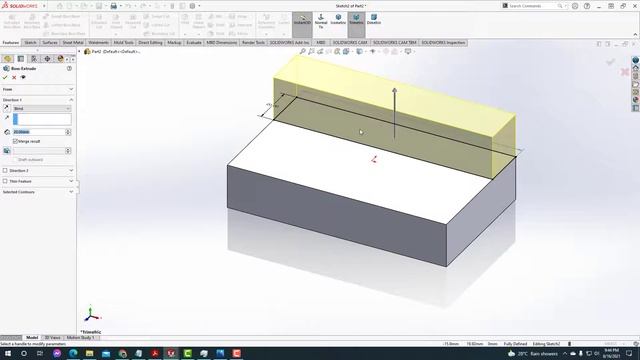Click extrude direction arrow handle
This screenshot has width=640, height=360.
pos(394,91)
